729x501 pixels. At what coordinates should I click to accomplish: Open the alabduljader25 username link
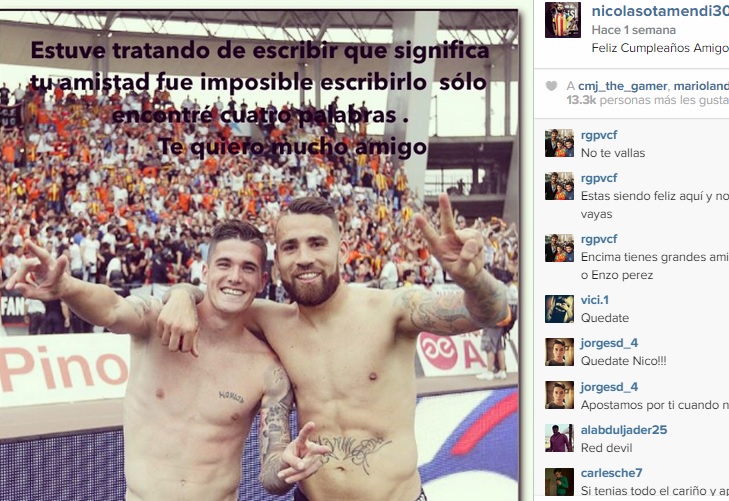[x=624, y=430]
